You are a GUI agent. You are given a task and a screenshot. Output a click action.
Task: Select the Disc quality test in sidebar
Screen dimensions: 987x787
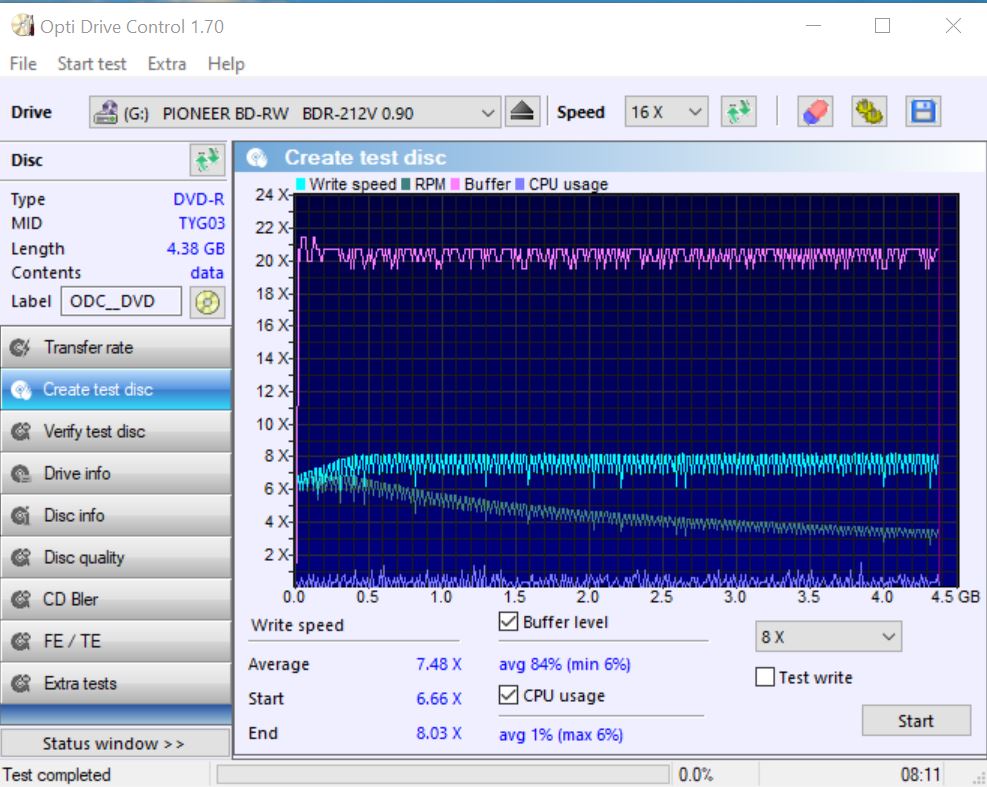(116, 558)
